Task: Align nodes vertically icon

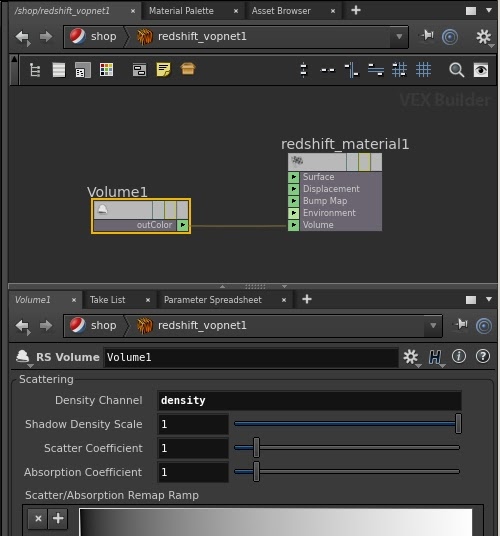Action: click(304, 70)
